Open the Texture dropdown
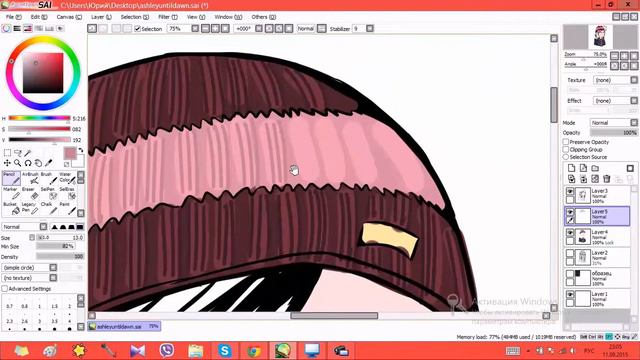 [615, 80]
